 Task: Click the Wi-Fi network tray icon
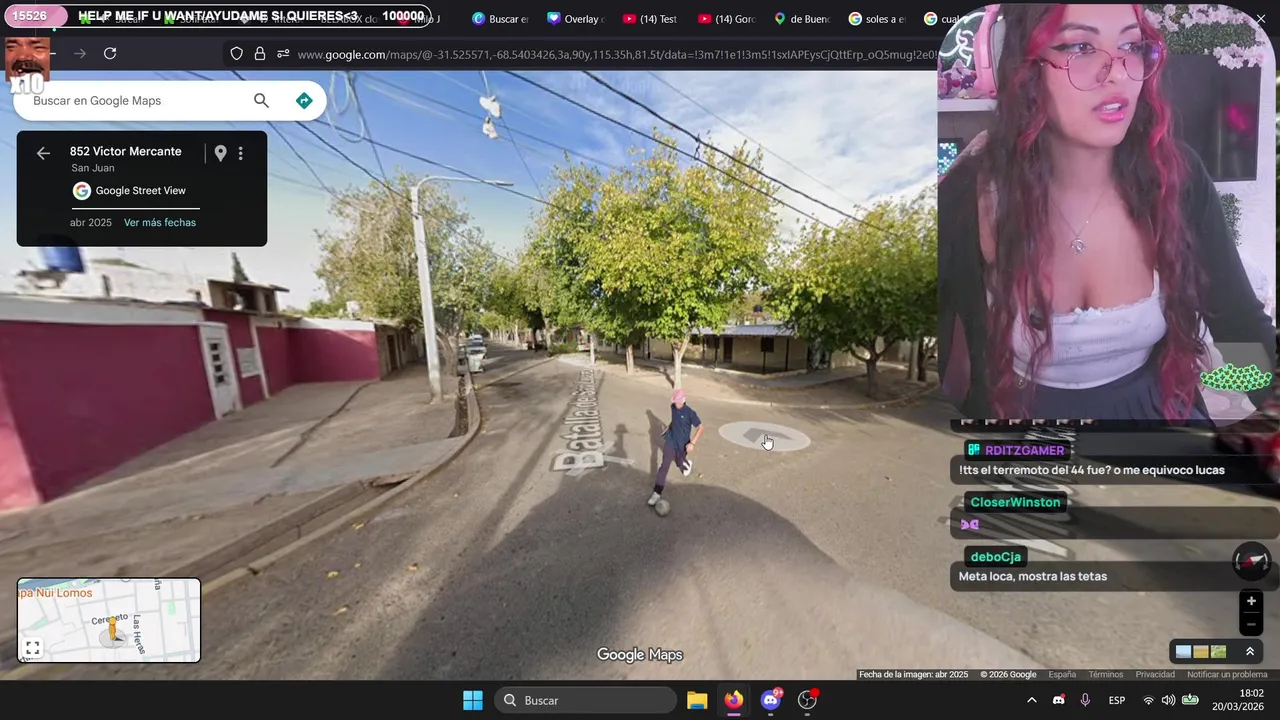[x=1149, y=700]
